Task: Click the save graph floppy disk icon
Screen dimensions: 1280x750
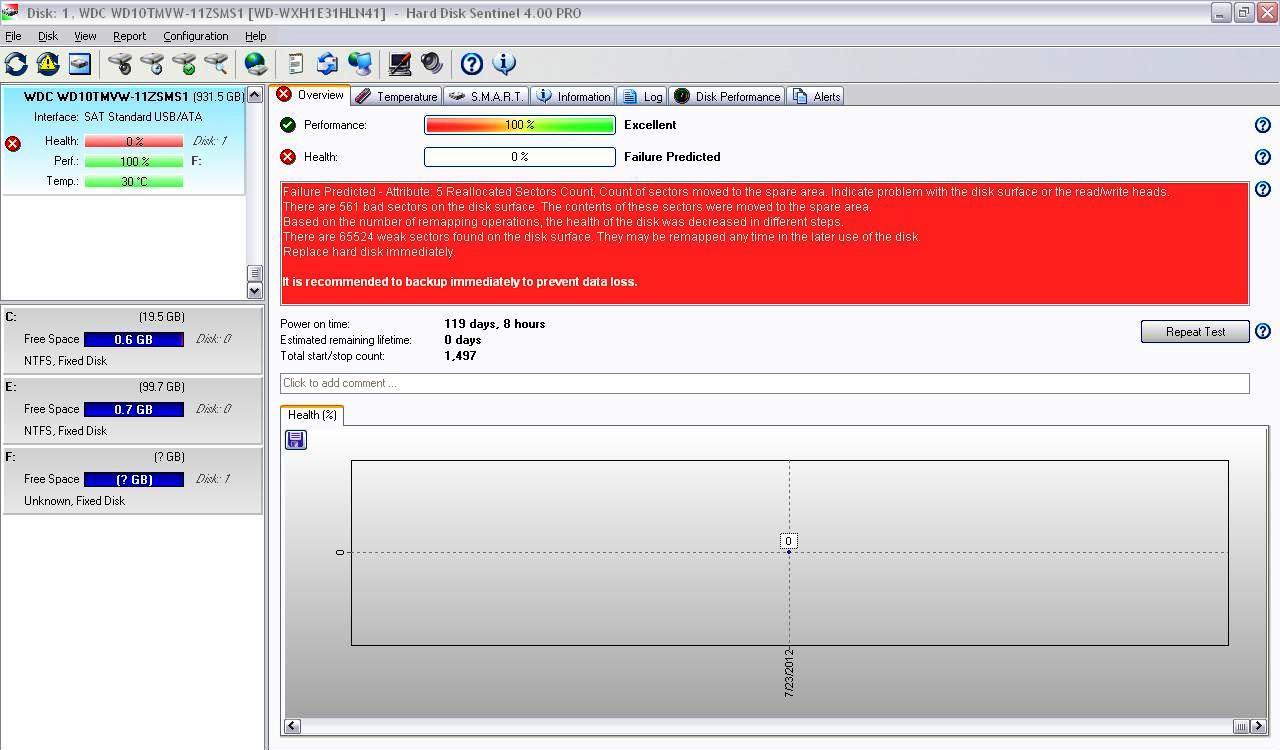Action: 296,440
